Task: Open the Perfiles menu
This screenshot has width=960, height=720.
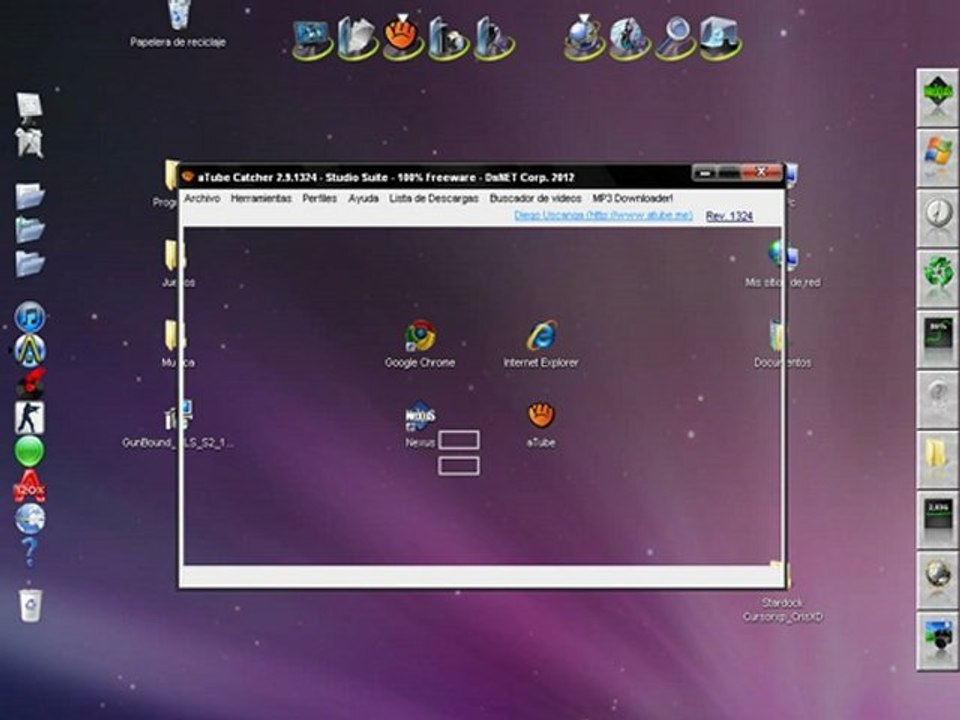Action: (x=320, y=198)
